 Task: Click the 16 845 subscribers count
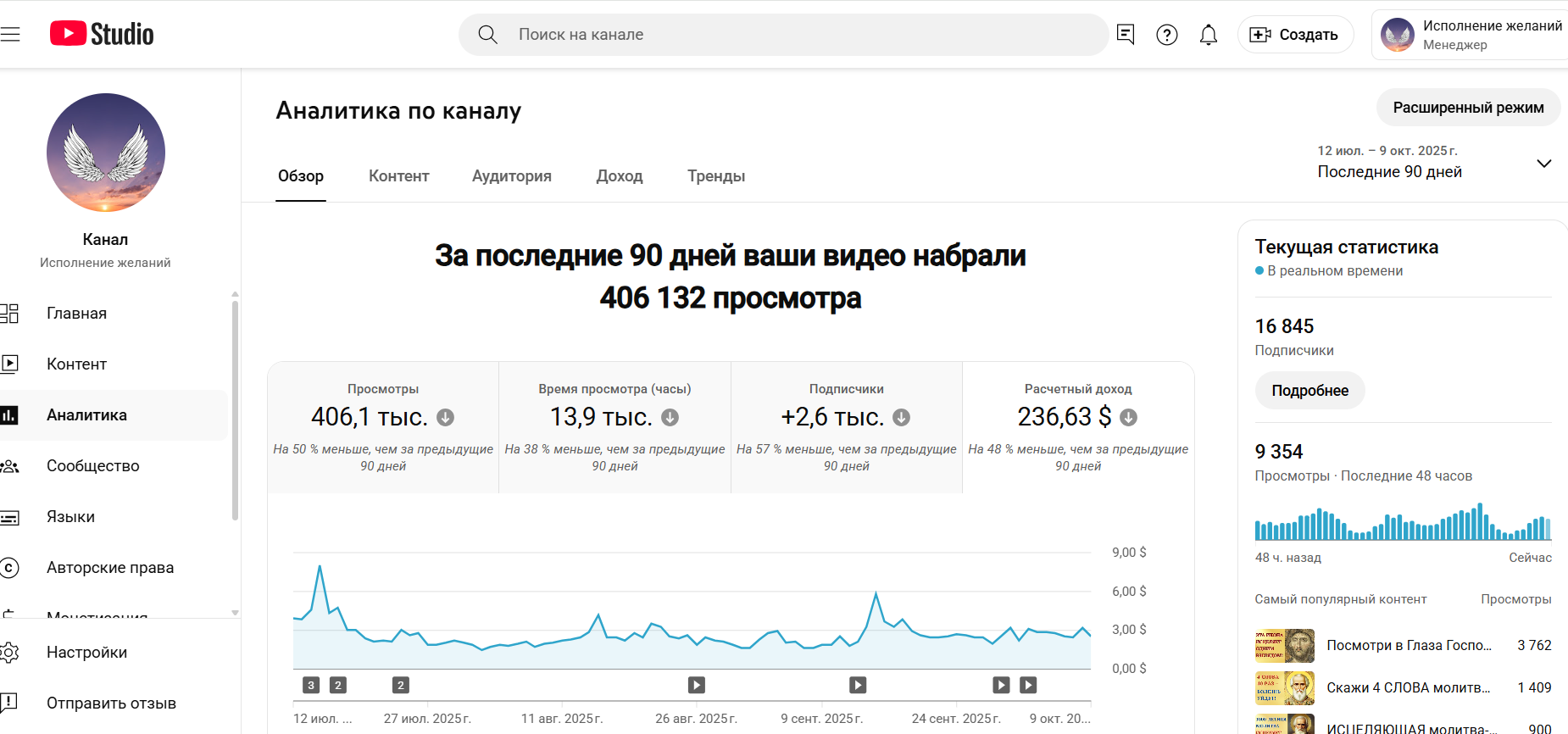(x=1284, y=326)
